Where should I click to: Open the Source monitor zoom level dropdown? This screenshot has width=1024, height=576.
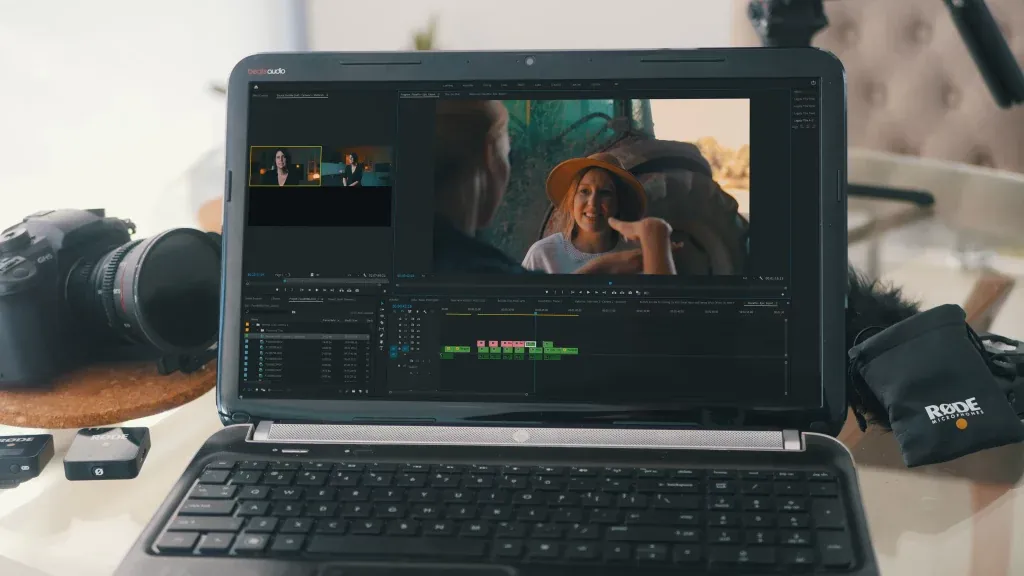281,275
